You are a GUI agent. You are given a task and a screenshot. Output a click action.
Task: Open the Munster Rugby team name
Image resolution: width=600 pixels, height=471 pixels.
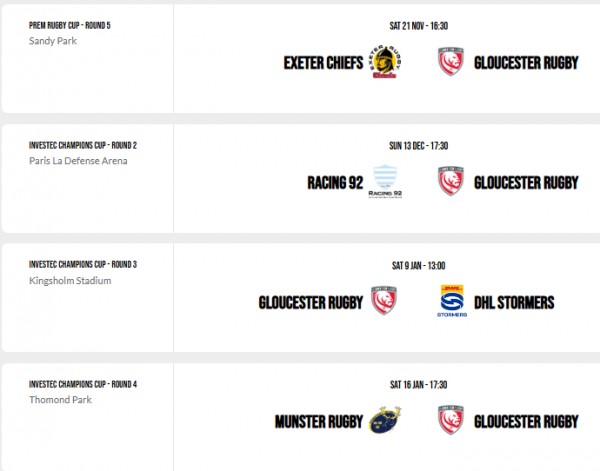319,422
